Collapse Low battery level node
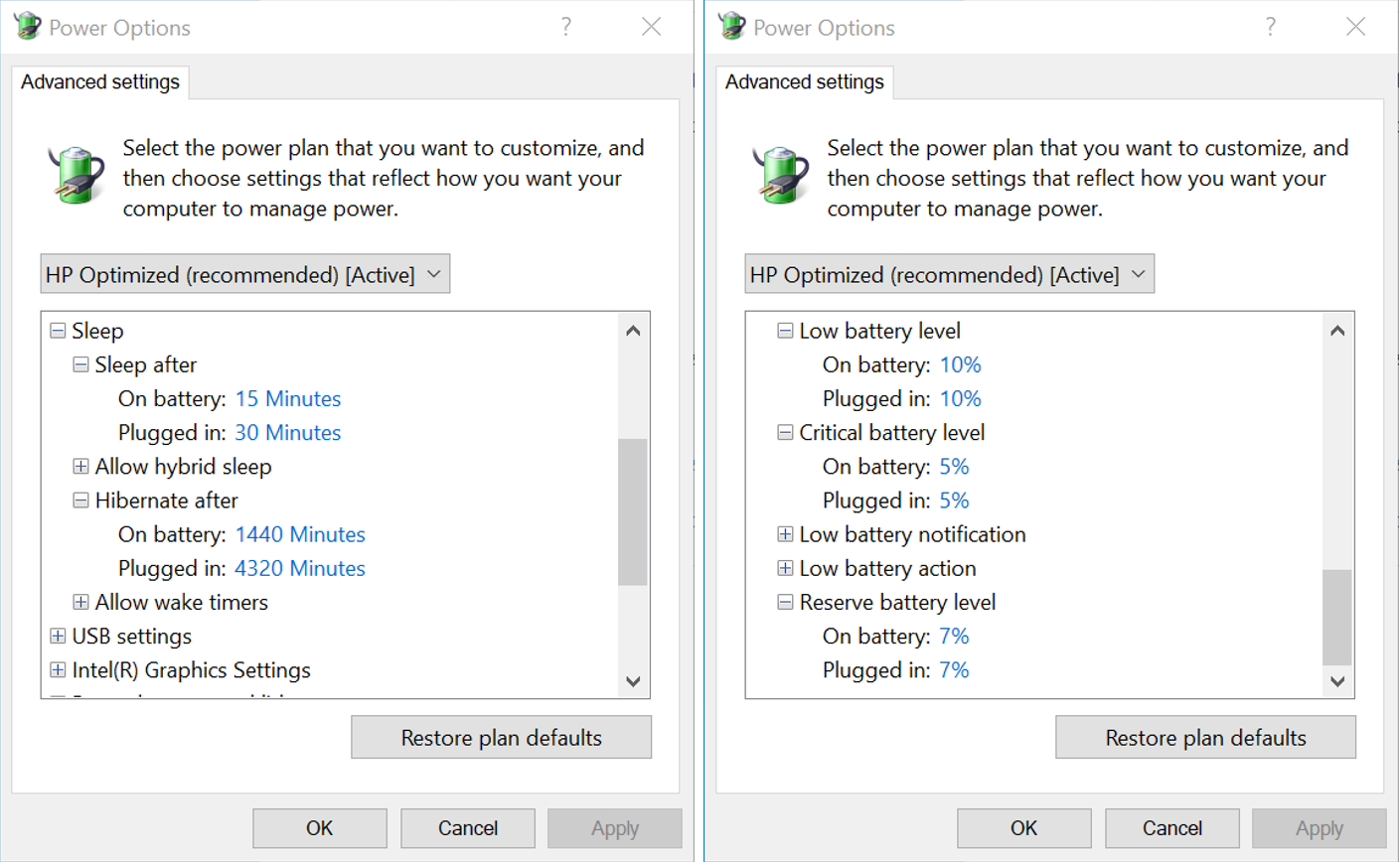Screen dimensions: 1400x862 (785, 331)
